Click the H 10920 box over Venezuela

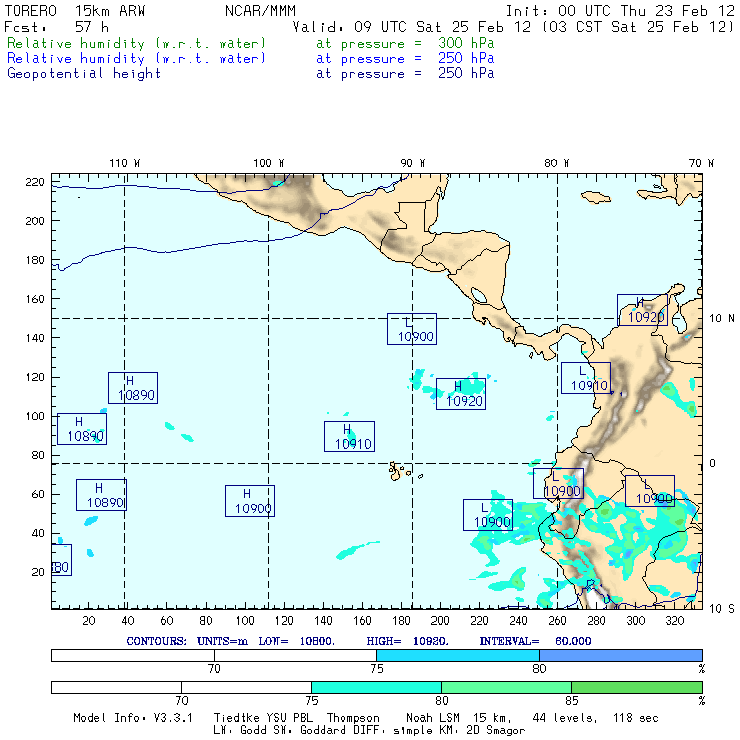pos(642,310)
